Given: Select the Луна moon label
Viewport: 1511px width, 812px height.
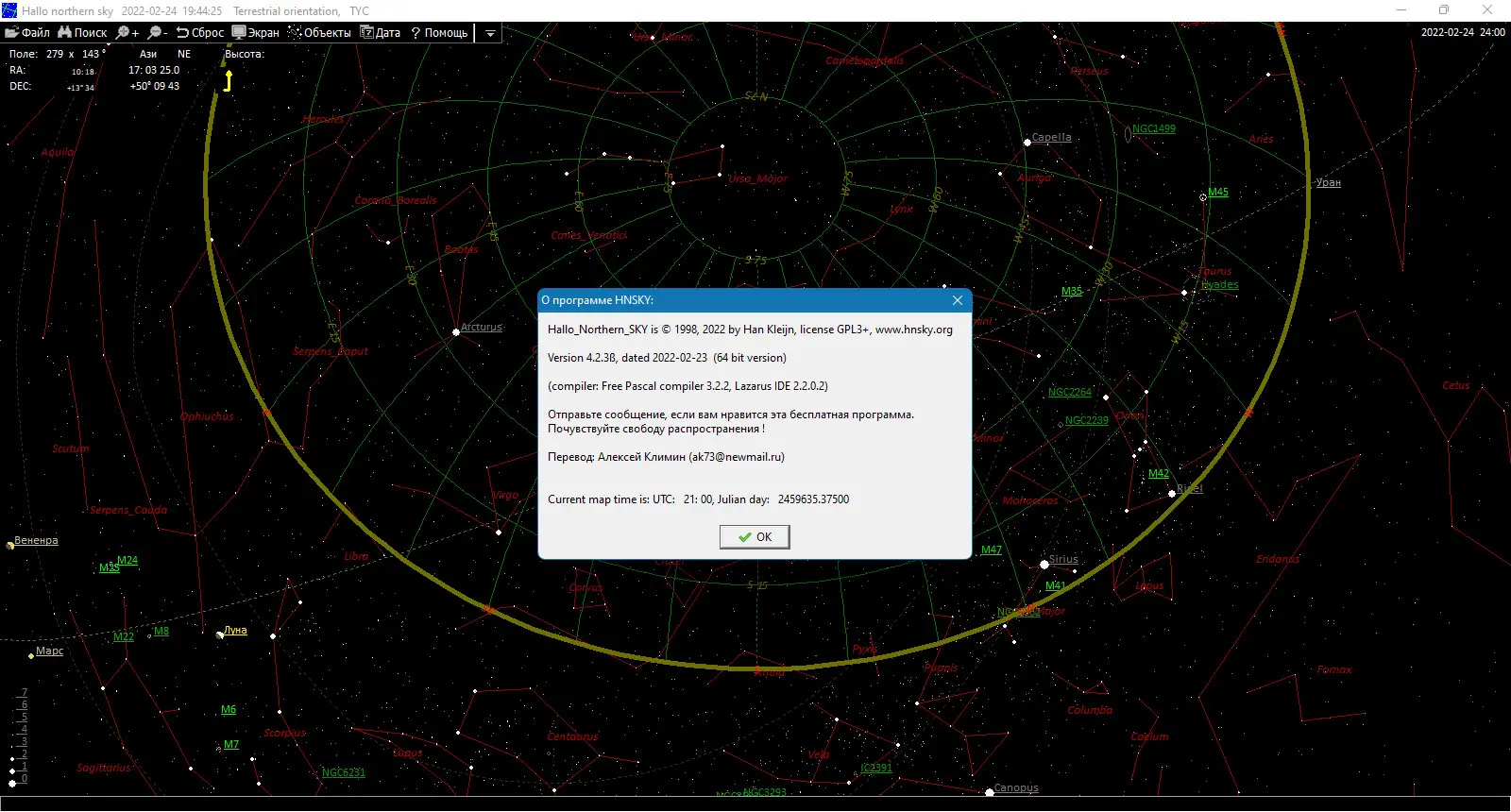Looking at the screenshot, I should coord(235,631).
